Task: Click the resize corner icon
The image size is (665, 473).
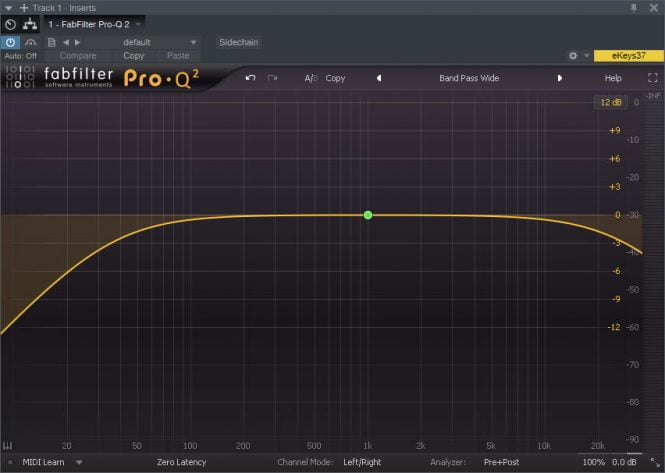Action: coord(655,462)
